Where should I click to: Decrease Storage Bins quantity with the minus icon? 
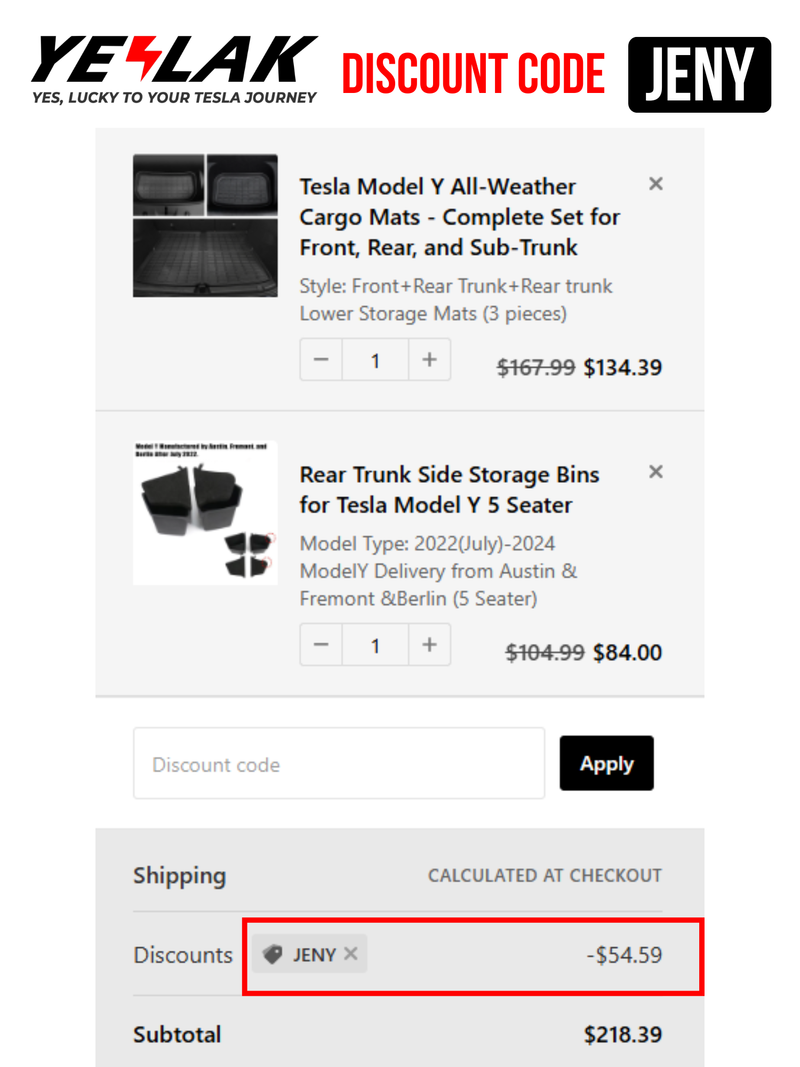320,645
